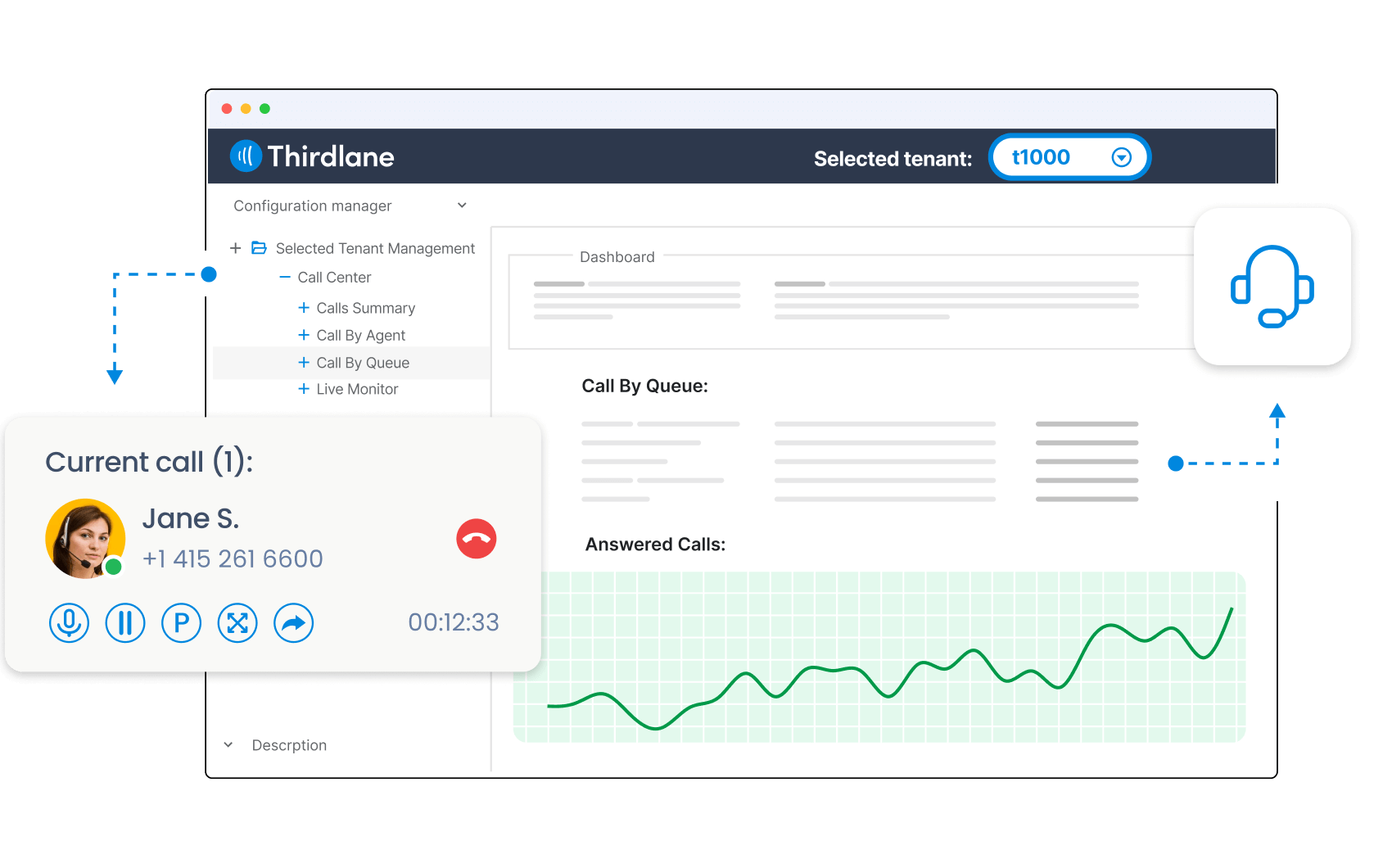Screen dimensions: 1392x868
Task: Expand Selected Tenant Management plus sign
Action: (x=235, y=247)
